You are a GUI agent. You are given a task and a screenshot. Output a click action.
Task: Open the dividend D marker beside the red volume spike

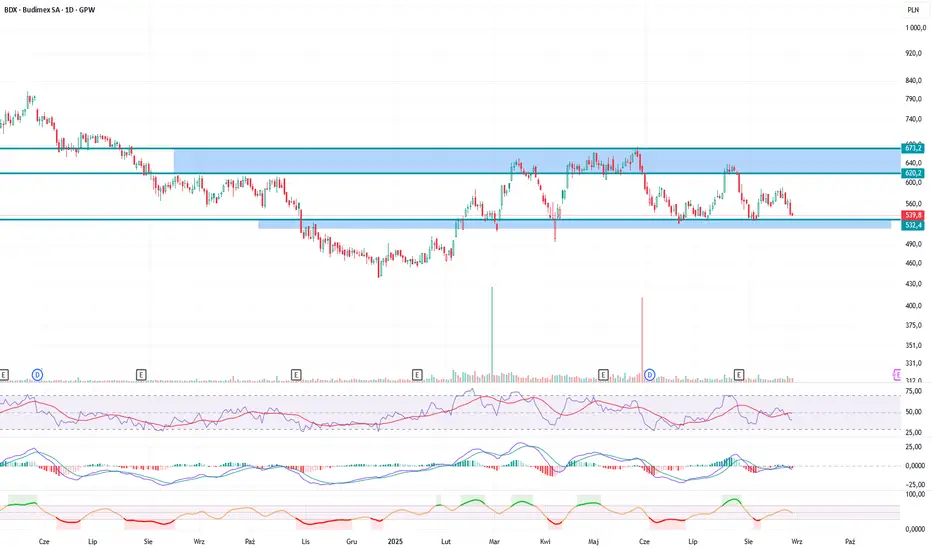(x=650, y=375)
